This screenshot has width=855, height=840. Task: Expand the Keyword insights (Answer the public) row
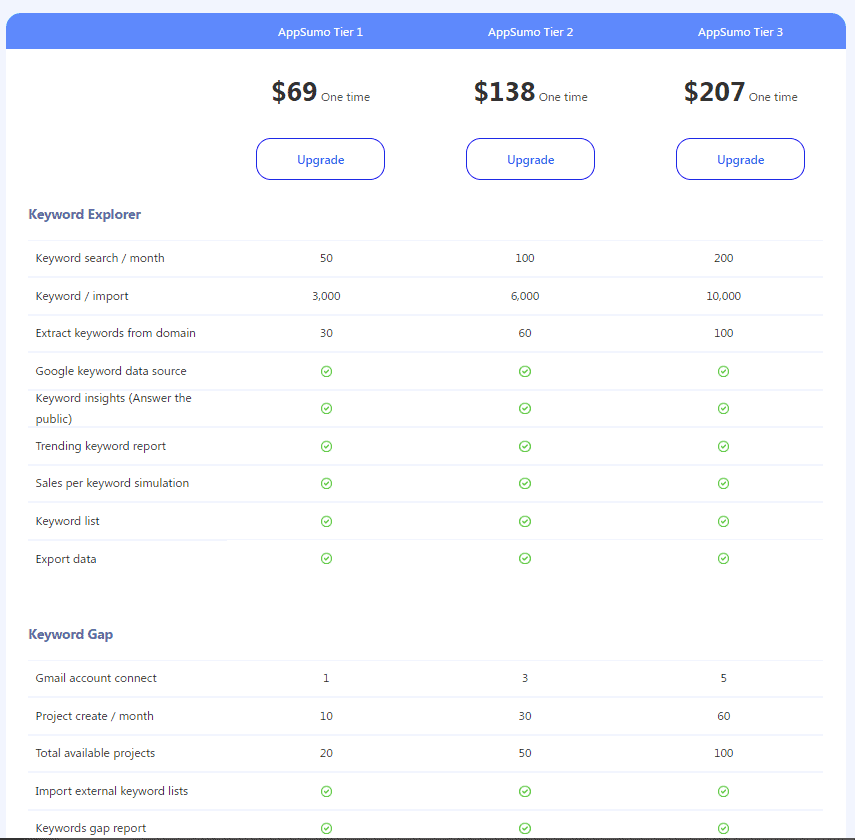pos(113,408)
